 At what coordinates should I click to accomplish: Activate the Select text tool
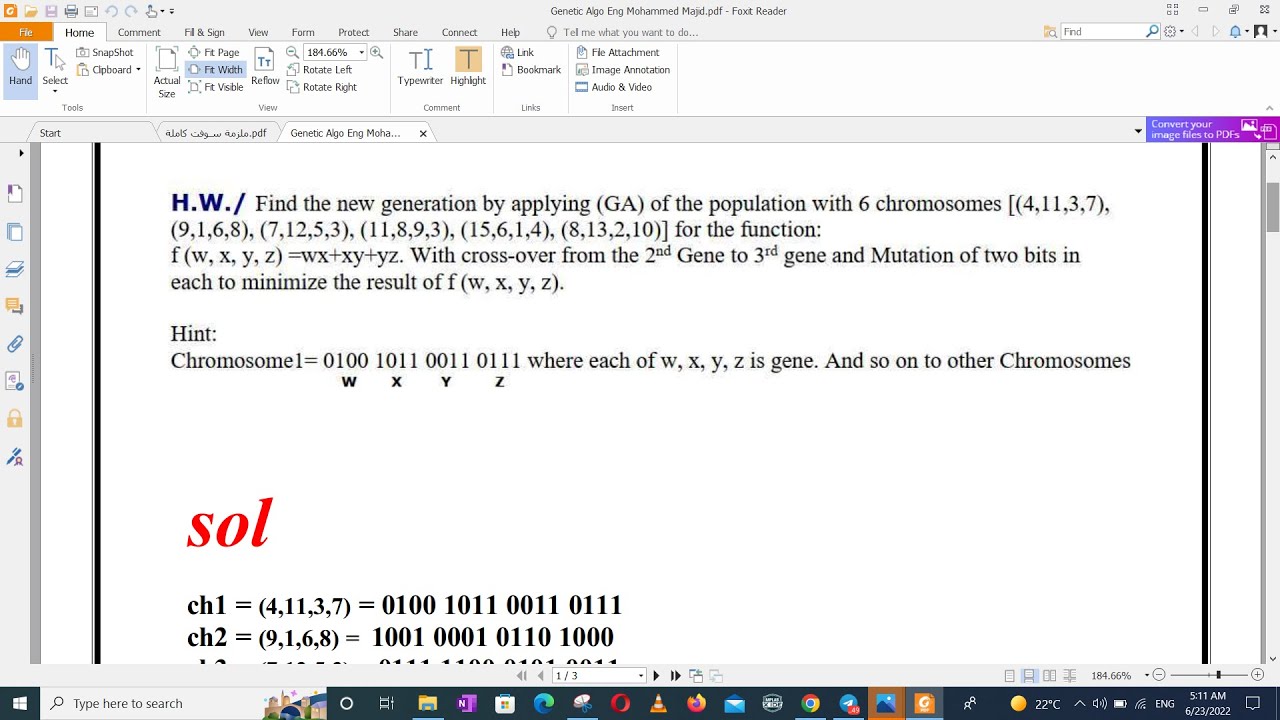coord(55,64)
